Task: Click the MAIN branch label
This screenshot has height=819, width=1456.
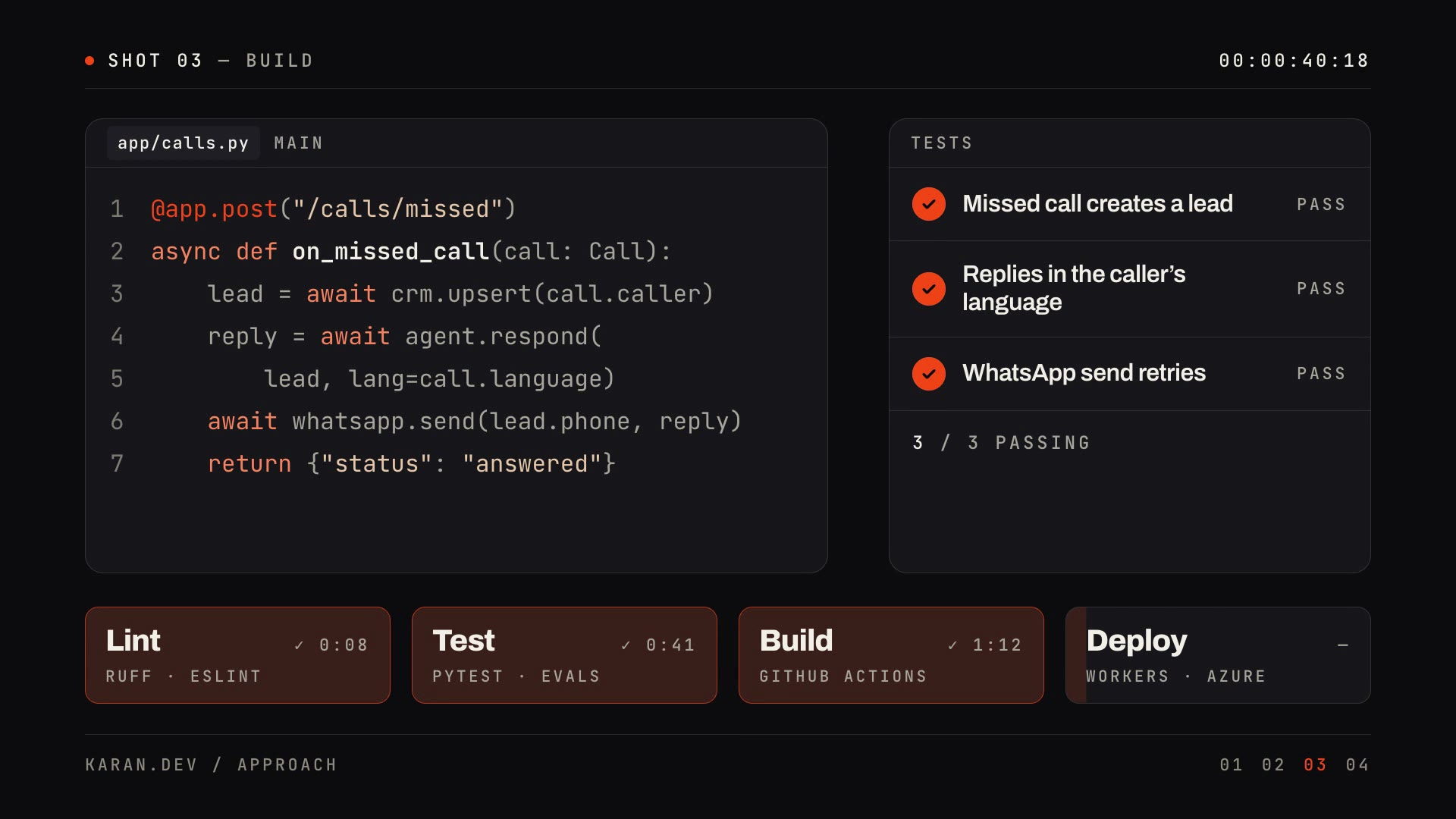Action: tap(298, 143)
